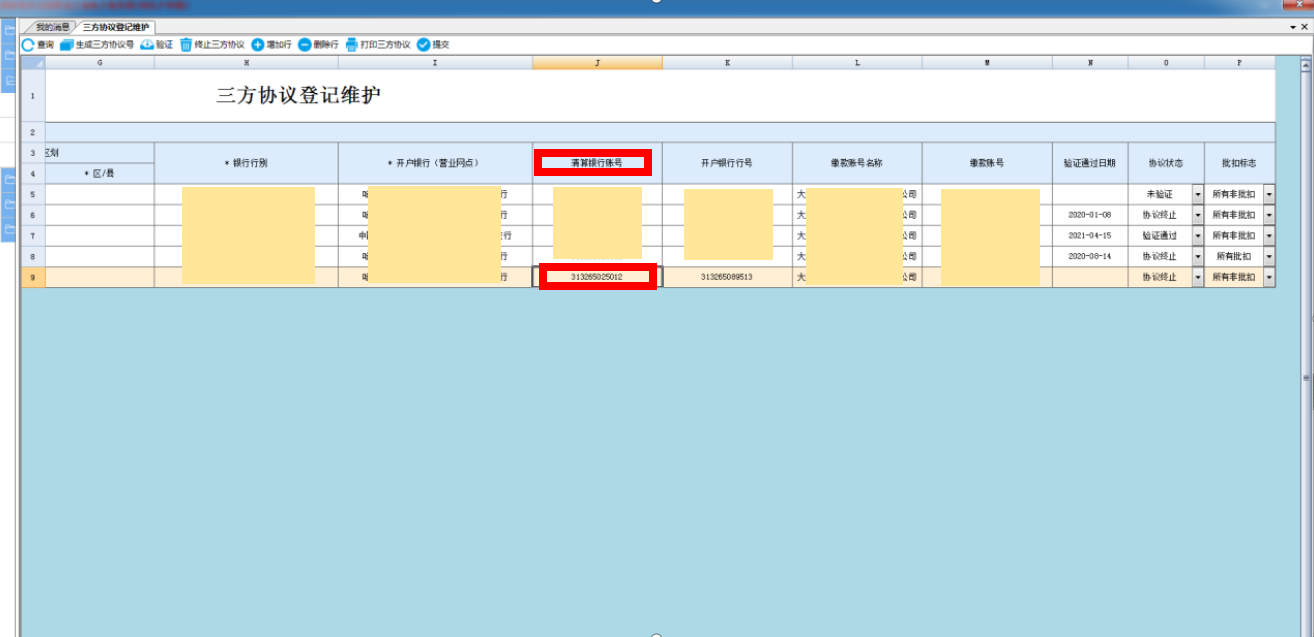This screenshot has height=637, width=1314.
Task: Select column J header
Action: click(597, 62)
